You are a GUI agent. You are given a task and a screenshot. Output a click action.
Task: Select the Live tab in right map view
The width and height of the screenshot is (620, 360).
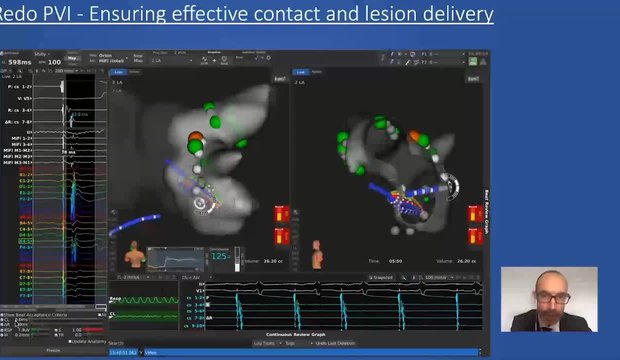pyautogui.click(x=301, y=72)
